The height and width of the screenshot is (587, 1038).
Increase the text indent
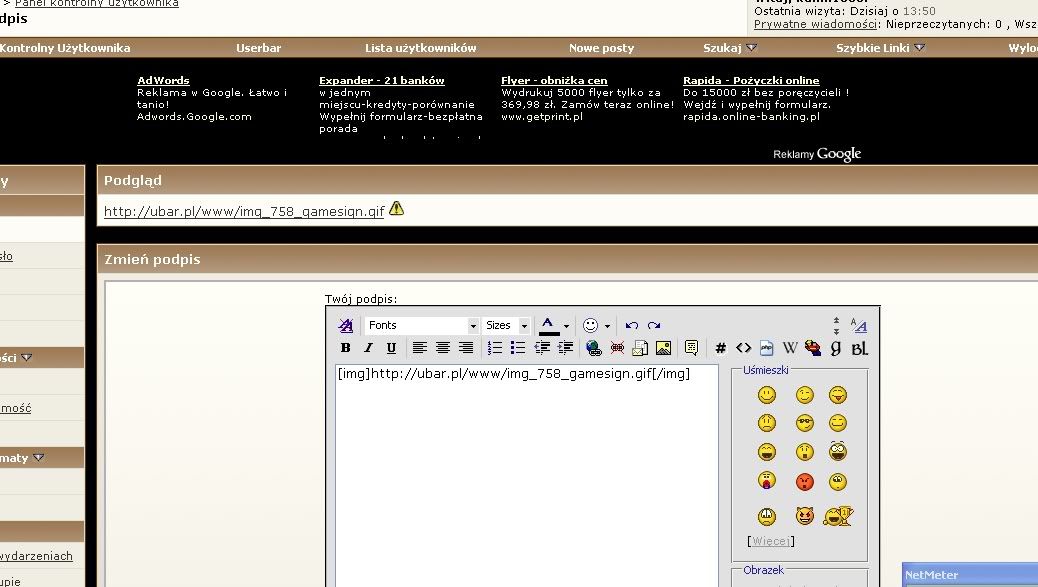565,347
